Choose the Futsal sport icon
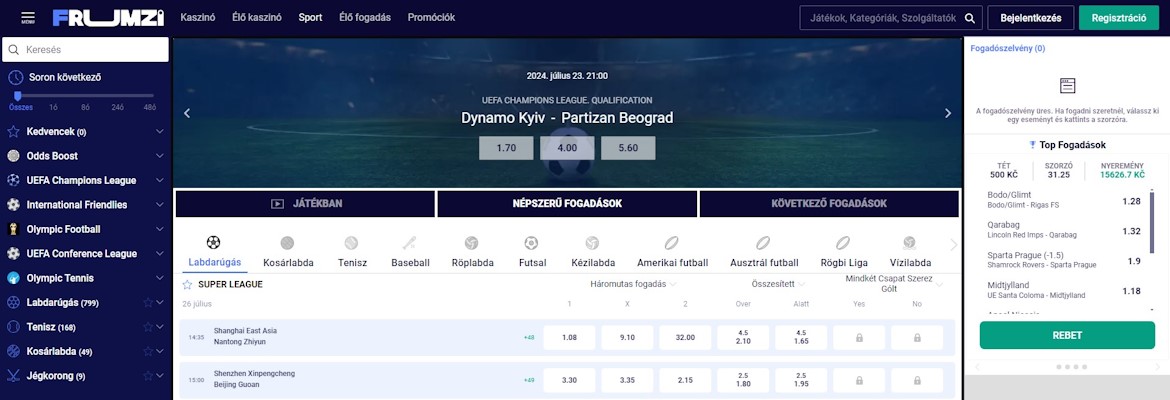Image resolution: width=1170 pixels, height=400 pixels. pos(531,243)
